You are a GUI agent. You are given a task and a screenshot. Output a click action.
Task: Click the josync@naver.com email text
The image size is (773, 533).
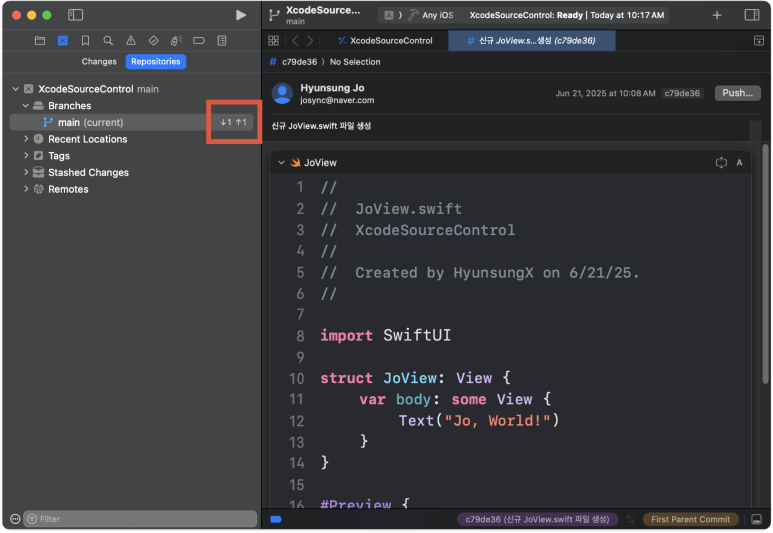click(x=337, y=100)
